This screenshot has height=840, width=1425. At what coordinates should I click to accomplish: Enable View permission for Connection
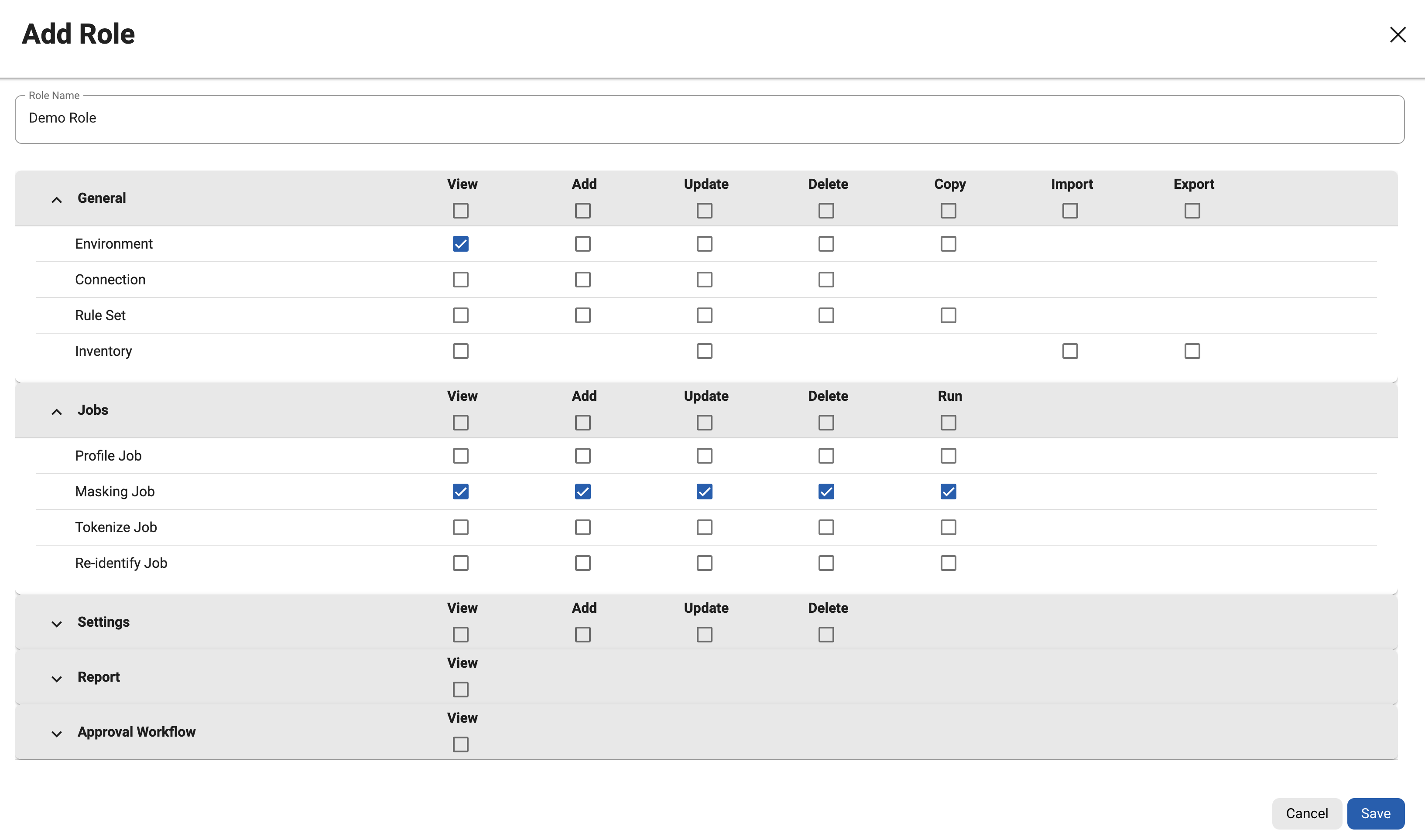click(461, 279)
